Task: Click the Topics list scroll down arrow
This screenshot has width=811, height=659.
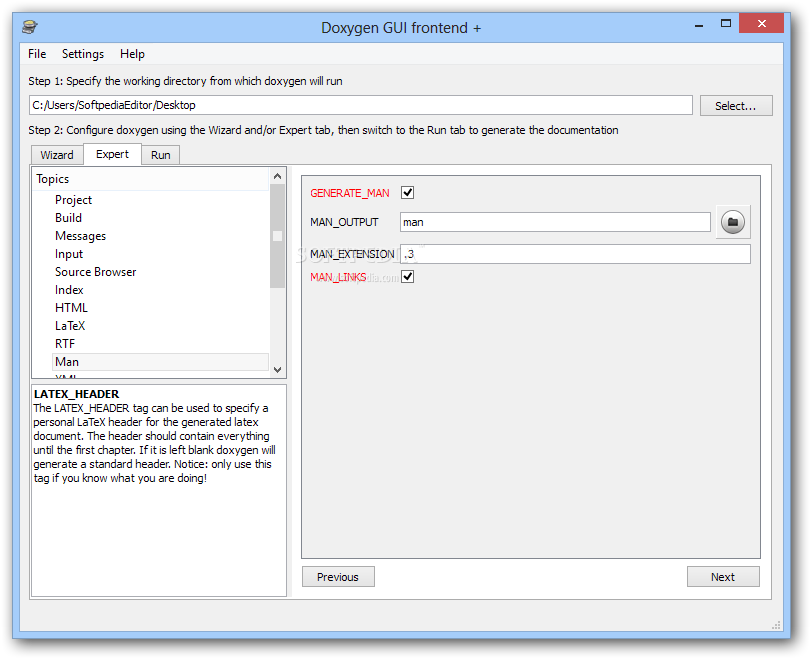Action: [x=278, y=369]
